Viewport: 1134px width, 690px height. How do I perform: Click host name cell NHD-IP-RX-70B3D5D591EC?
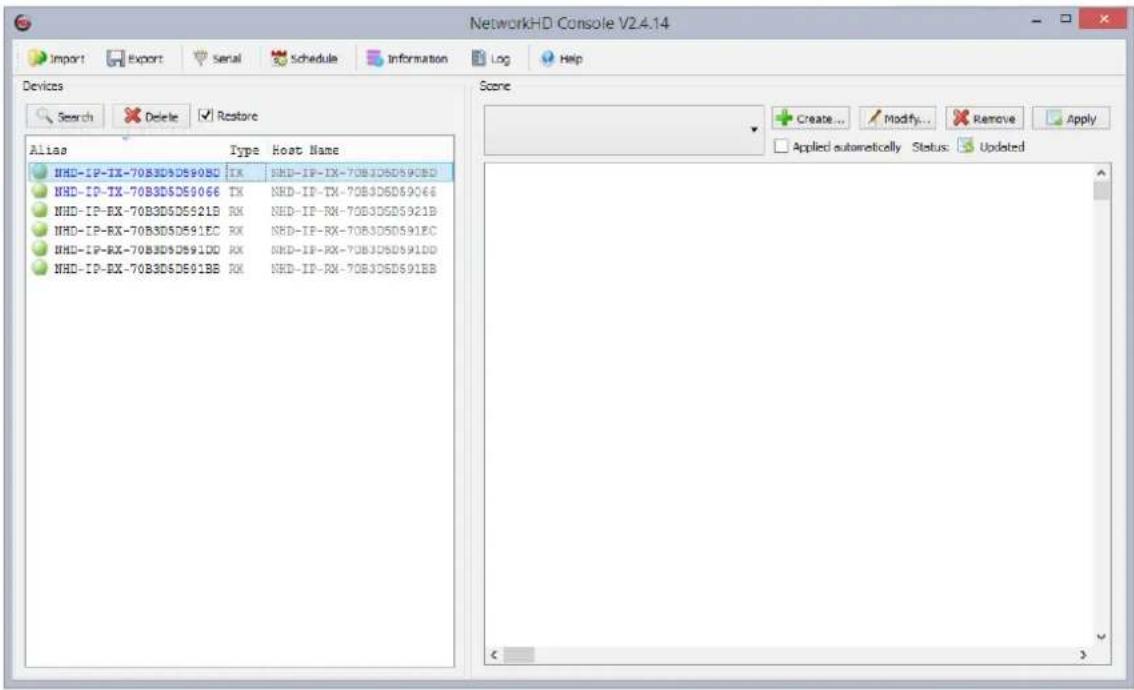[x=354, y=231]
